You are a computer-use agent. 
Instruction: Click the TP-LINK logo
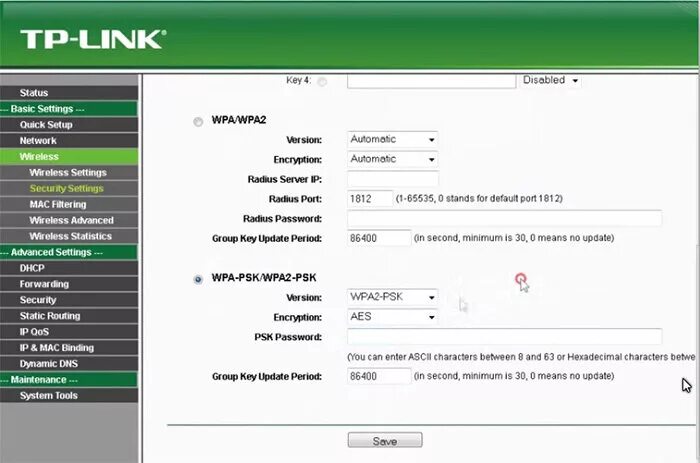pos(93,39)
